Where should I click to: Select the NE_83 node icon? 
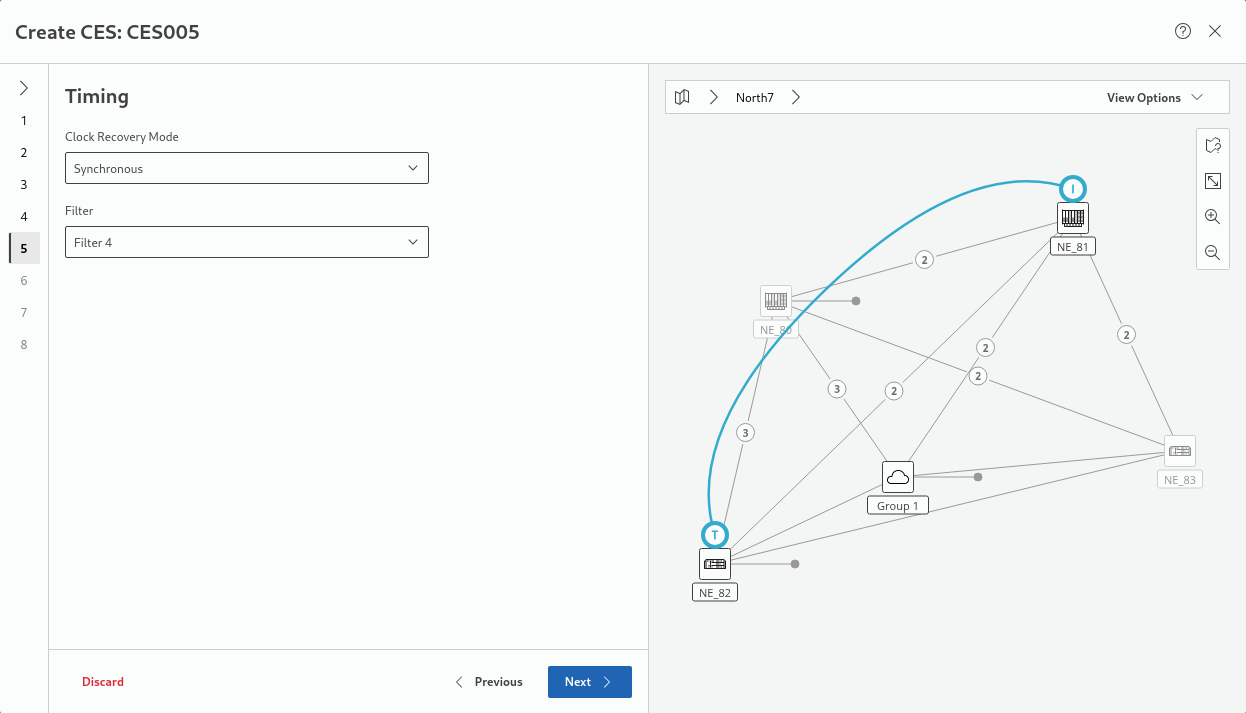click(1180, 451)
